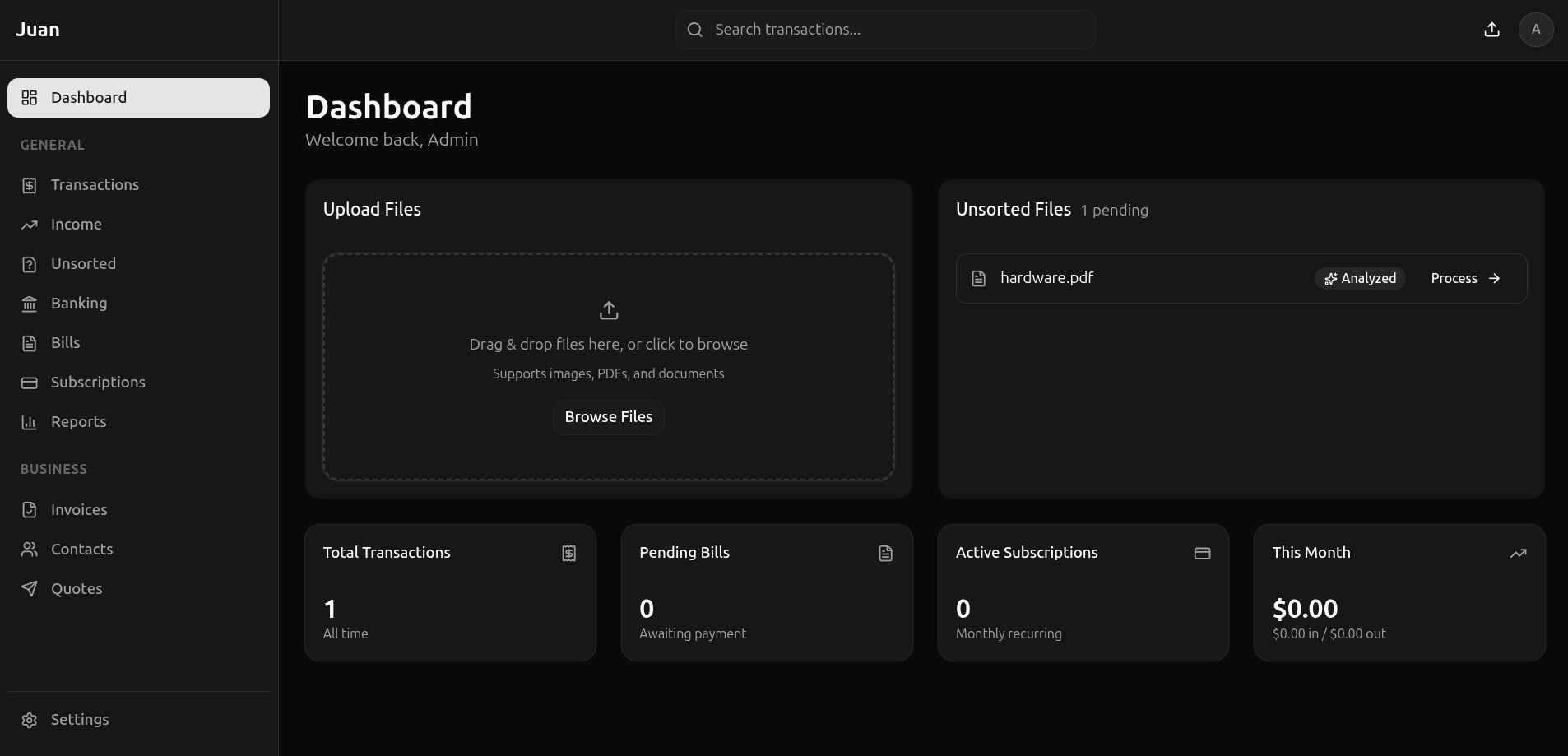Switch to the Dashboard tab
The width and height of the screenshot is (1568, 756).
click(x=138, y=97)
